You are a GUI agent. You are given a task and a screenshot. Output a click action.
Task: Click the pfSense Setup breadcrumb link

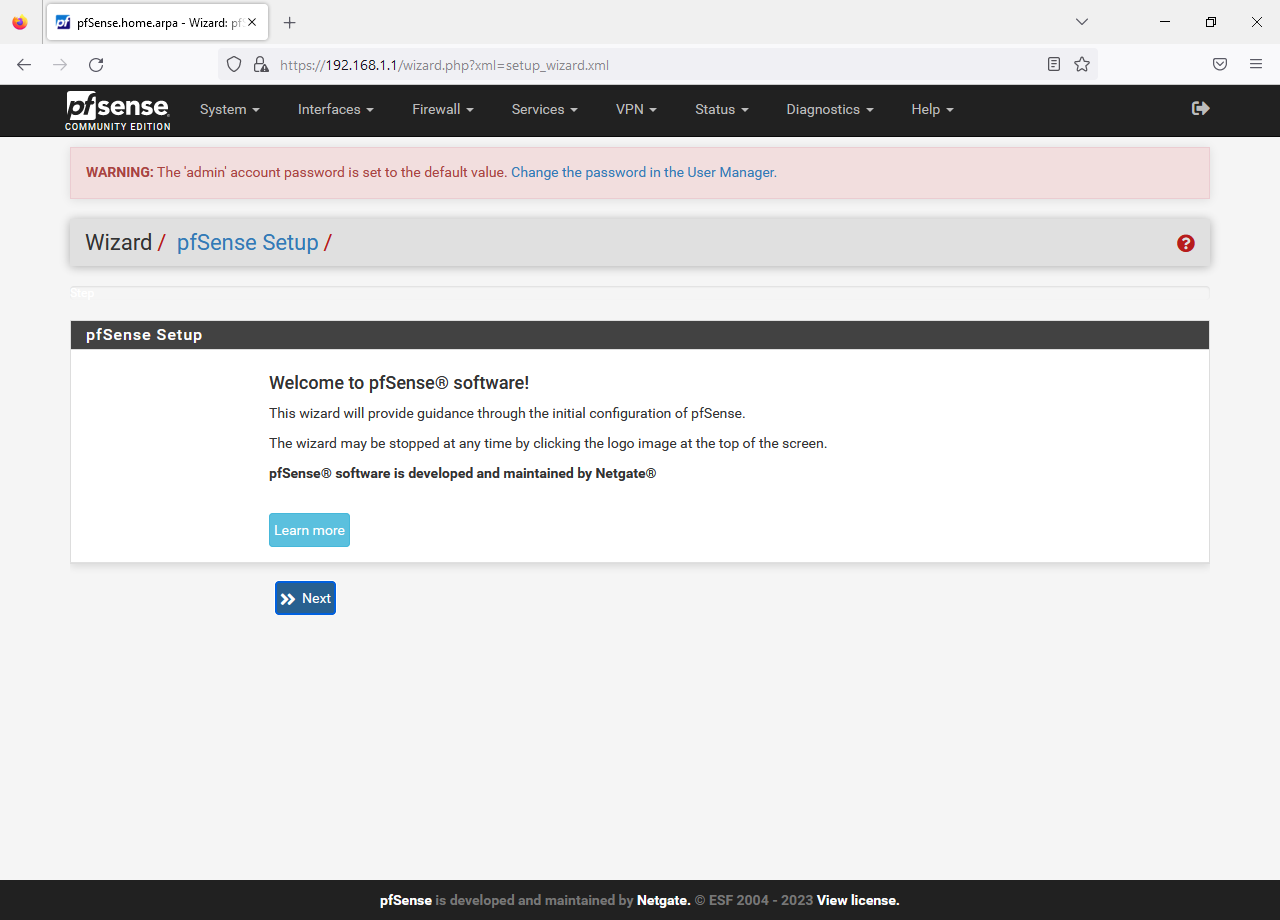tap(248, 243)
